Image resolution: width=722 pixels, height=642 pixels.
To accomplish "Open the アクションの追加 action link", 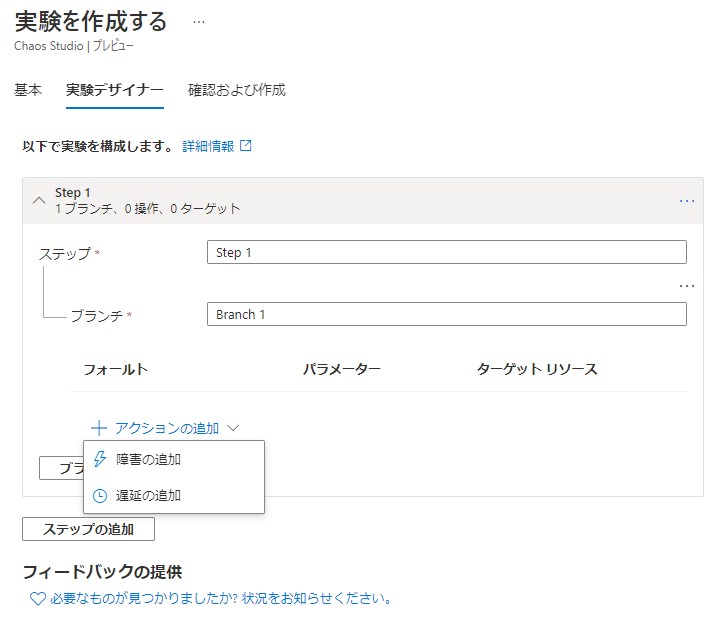I will (167, 428).
